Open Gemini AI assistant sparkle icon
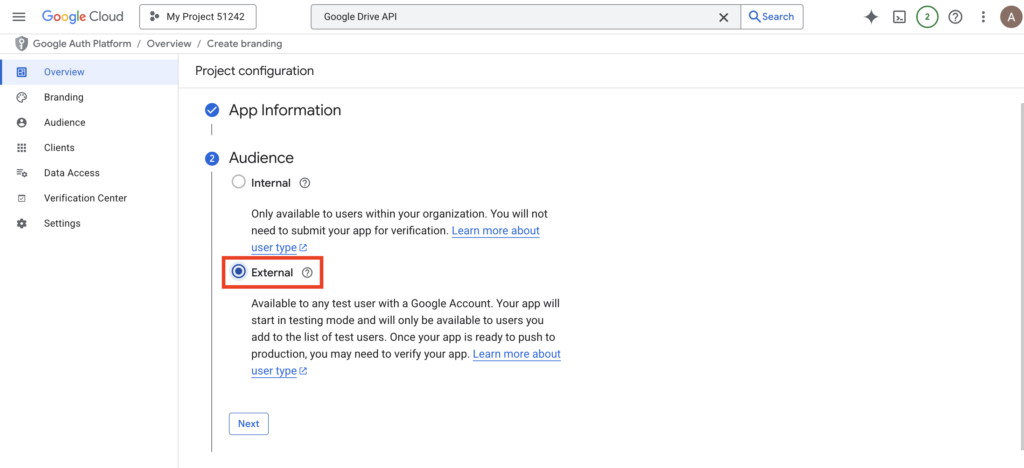 871,17
